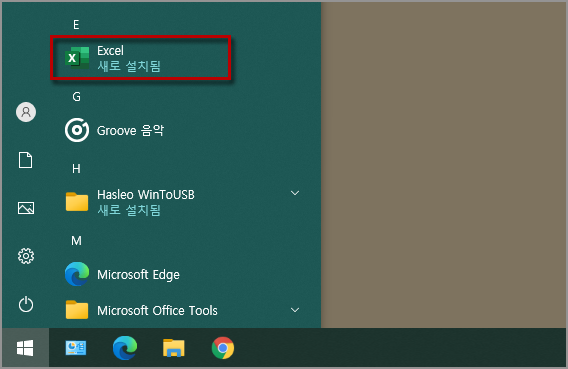The image size is (568, 369).
Task: Open Documents icon in Start sidebar
Action: click(25, 160)
